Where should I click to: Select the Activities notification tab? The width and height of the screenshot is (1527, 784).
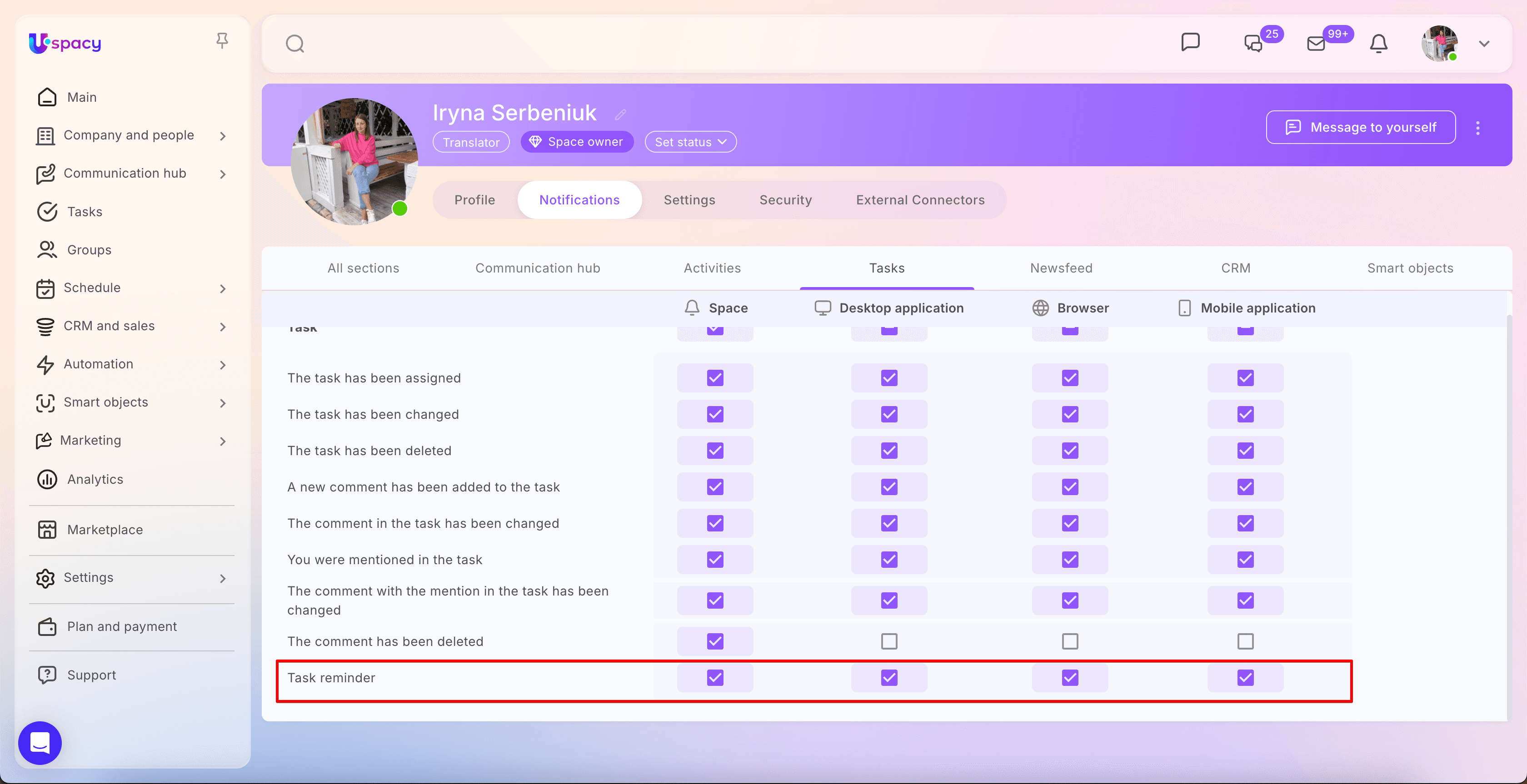[x=712, y=268]
